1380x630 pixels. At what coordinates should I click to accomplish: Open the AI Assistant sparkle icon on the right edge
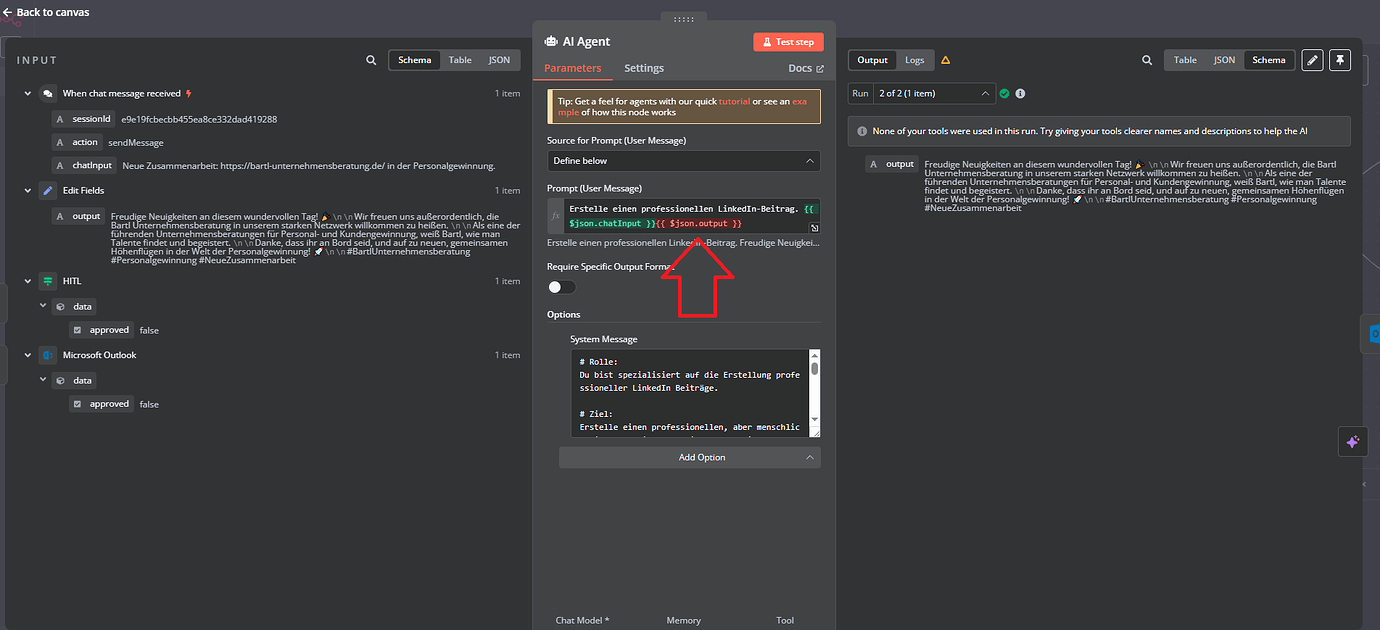tap(1353, 441)
